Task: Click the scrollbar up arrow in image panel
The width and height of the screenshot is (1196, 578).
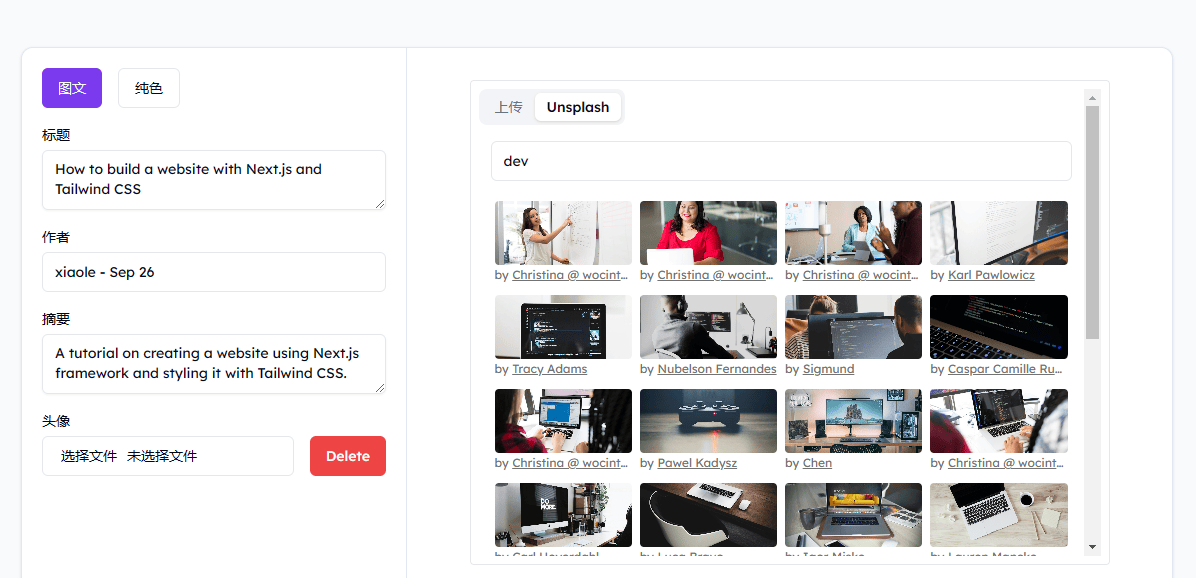Action: pos(1092,98)
